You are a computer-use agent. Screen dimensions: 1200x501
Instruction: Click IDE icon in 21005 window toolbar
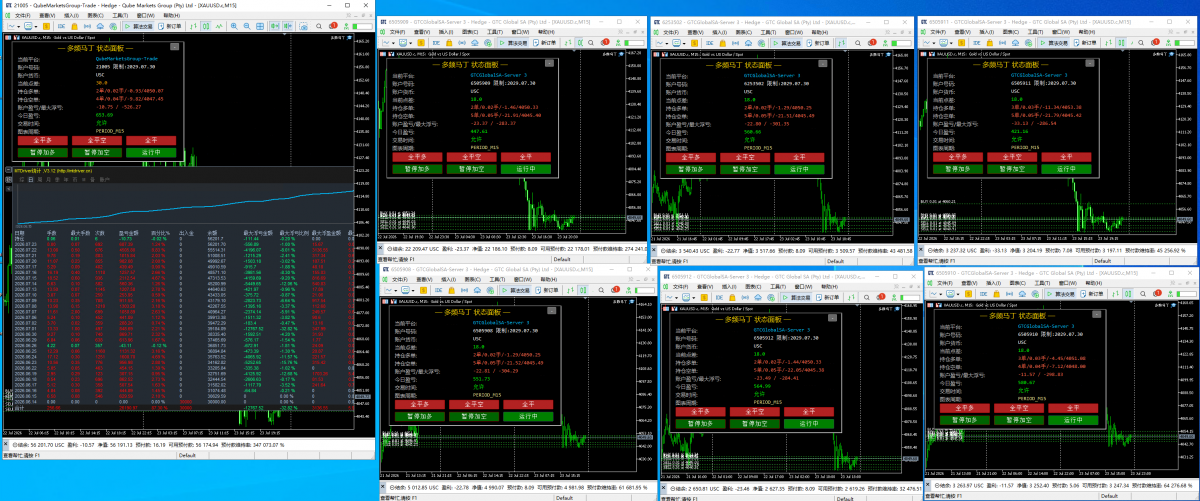[x=61, y=26]
